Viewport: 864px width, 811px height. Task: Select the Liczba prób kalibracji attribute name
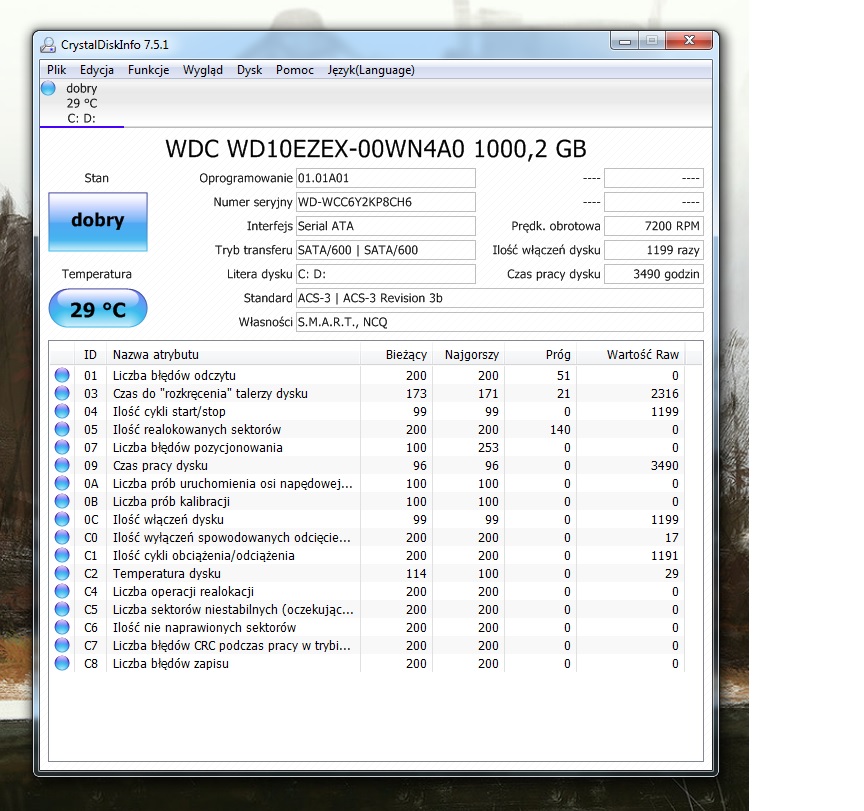point(171,502)
